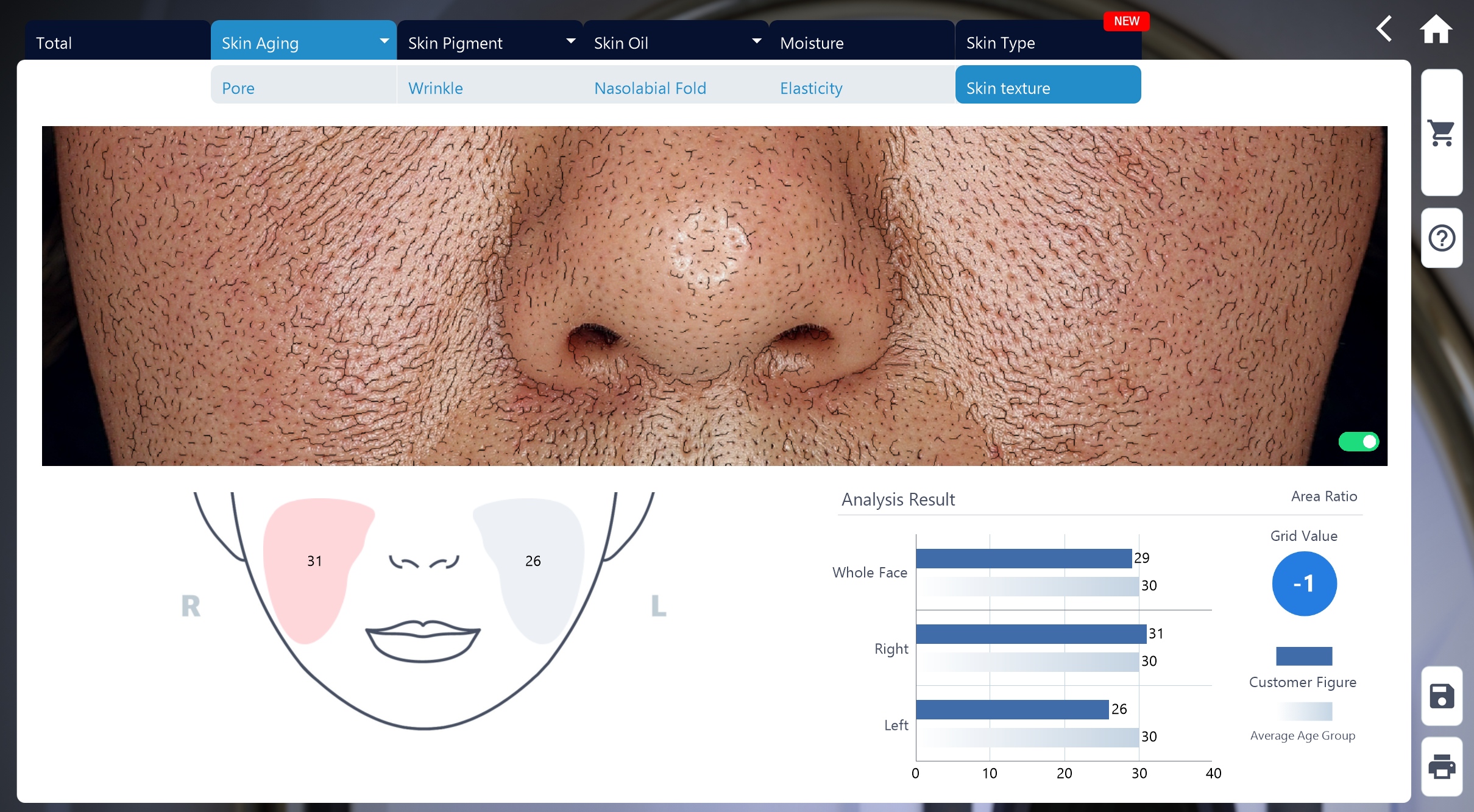Print the skin texture report

coord(1442,766)
